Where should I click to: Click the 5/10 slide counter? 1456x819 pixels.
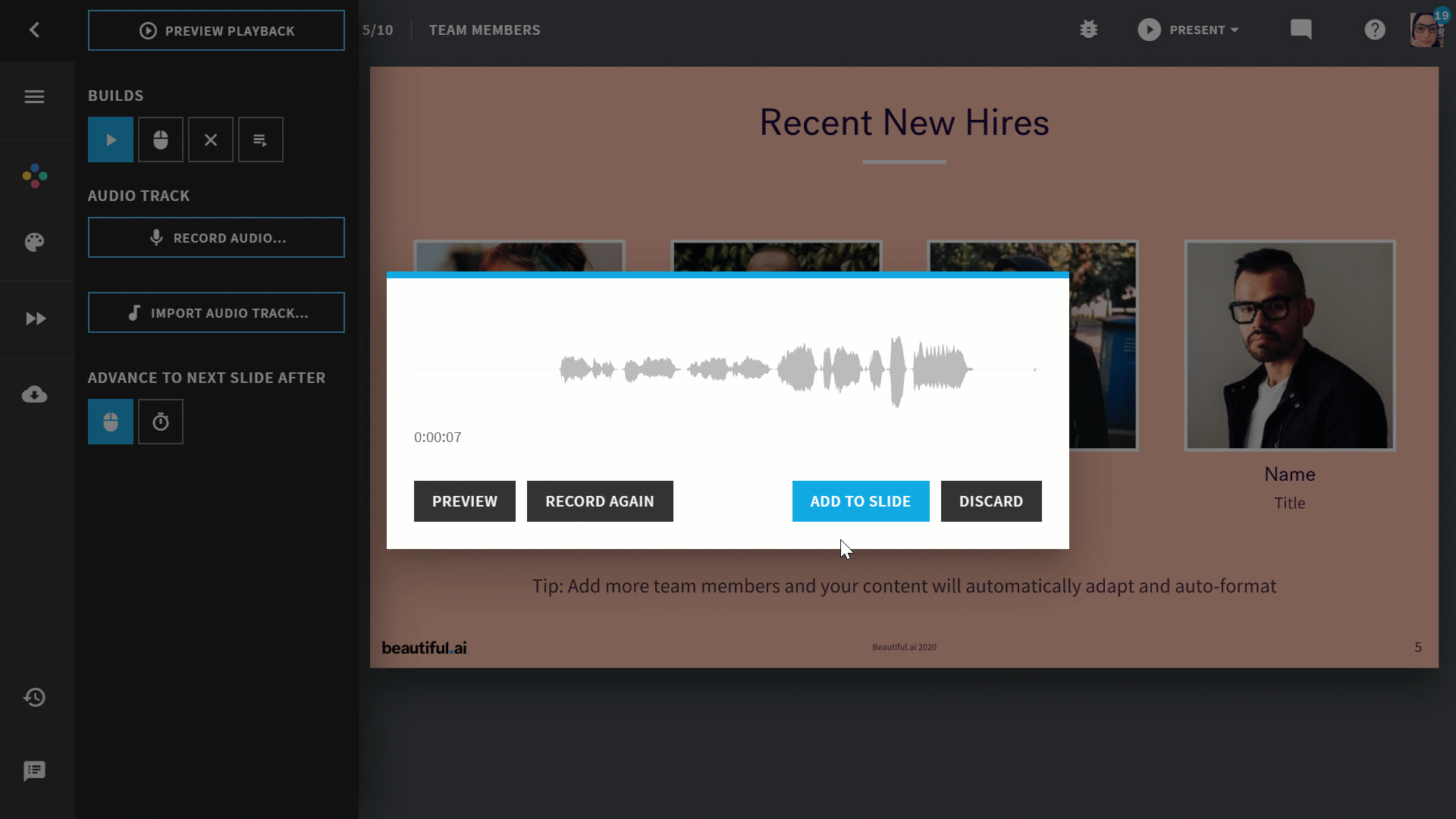point(378,30)
